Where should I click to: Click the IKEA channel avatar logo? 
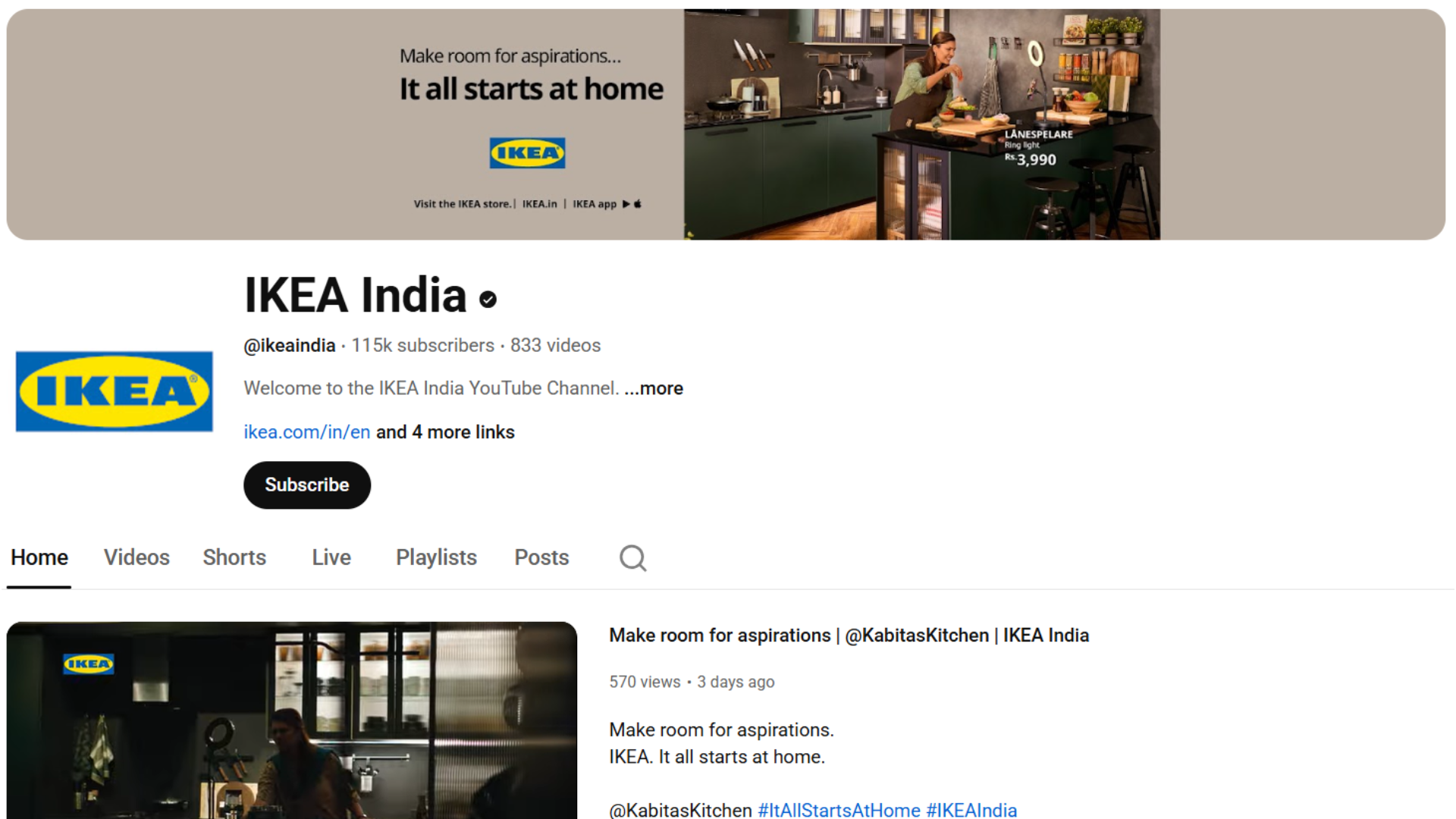115,391
